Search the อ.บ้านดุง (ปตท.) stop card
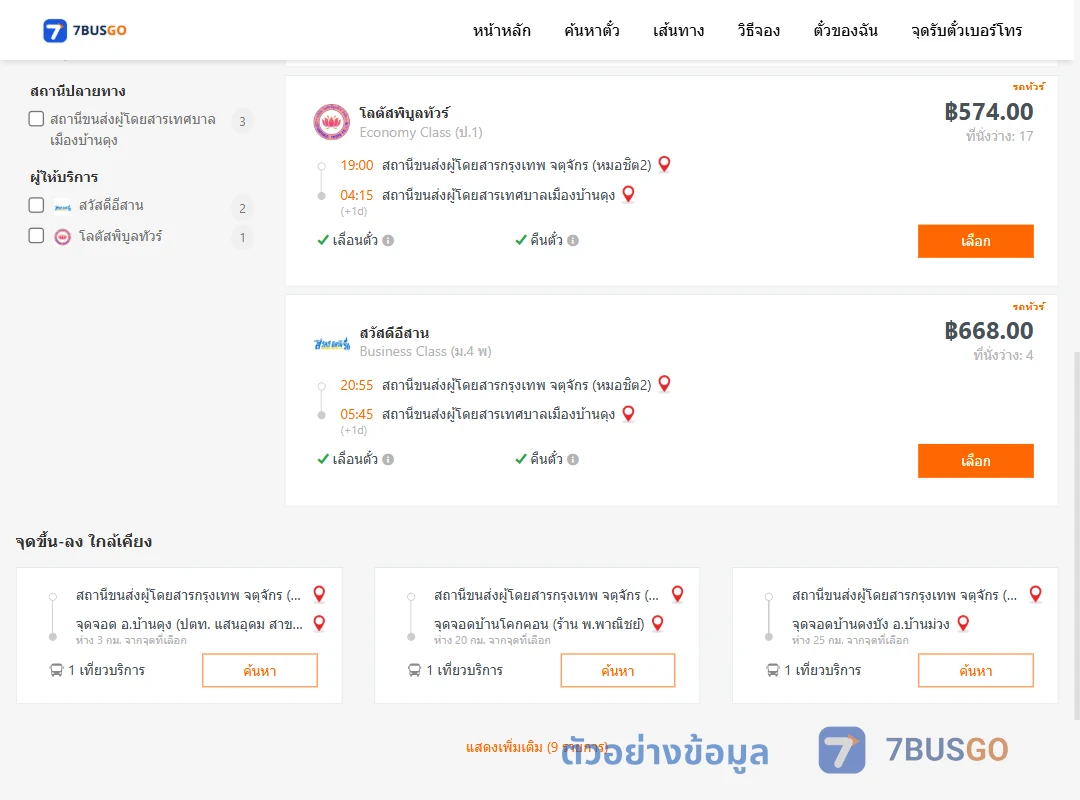This screenshot has width=1080, height=800. point(260,670)
